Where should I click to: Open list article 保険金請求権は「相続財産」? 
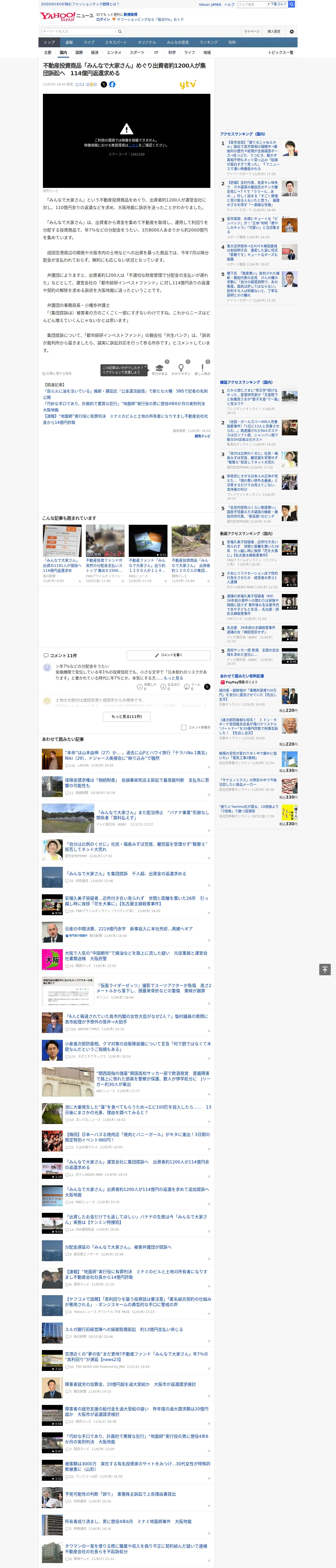(137, 782)
